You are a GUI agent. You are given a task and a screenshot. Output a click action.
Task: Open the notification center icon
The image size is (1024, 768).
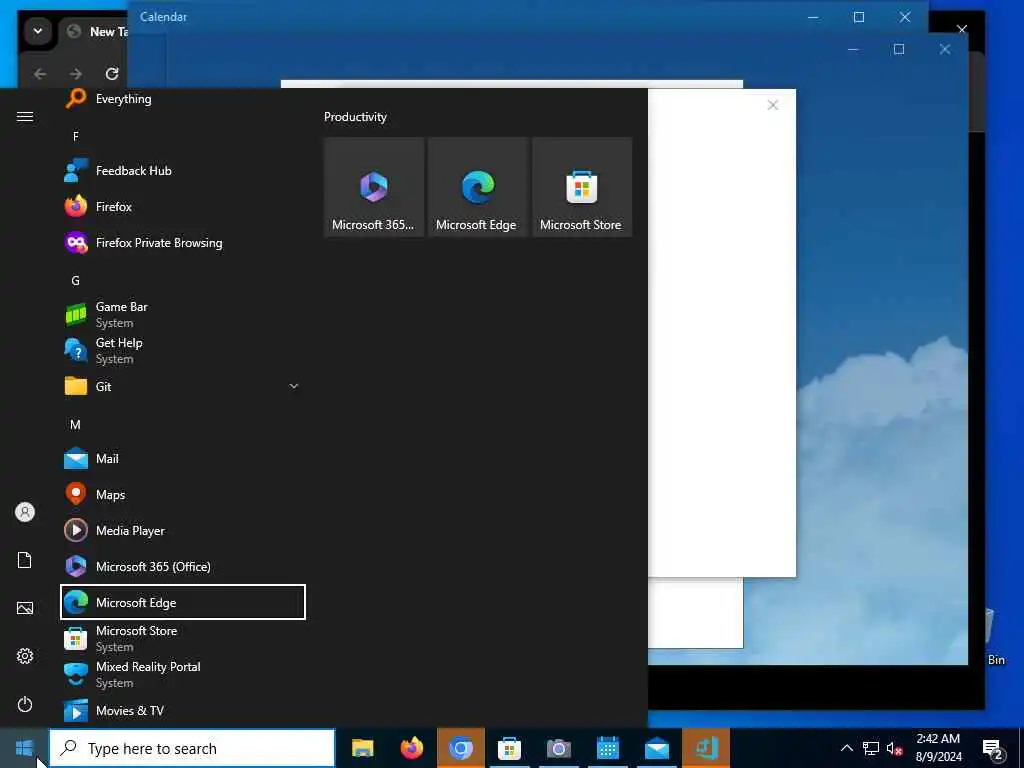pos(992,748)
